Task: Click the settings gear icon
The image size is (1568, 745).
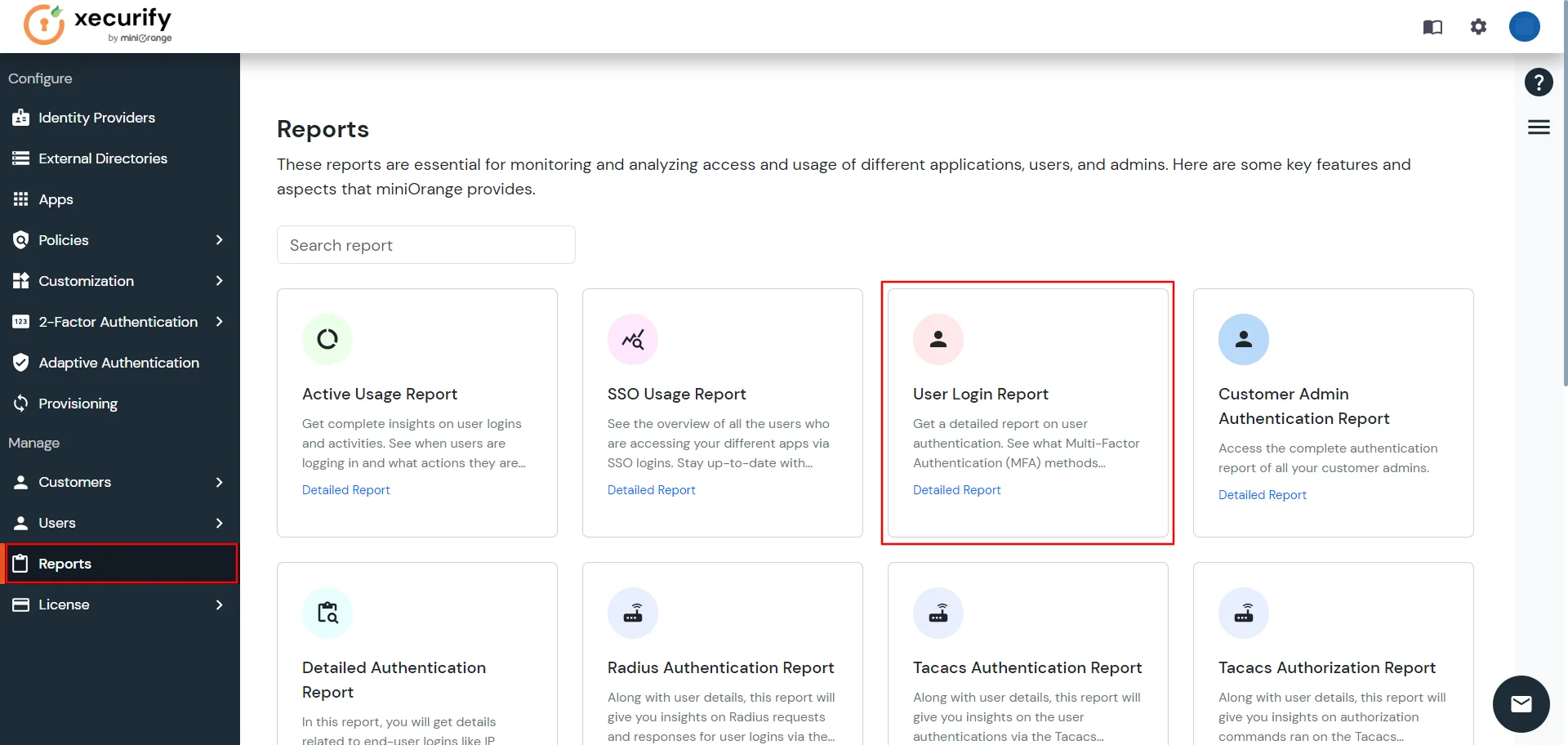Action: (1478, 26)
